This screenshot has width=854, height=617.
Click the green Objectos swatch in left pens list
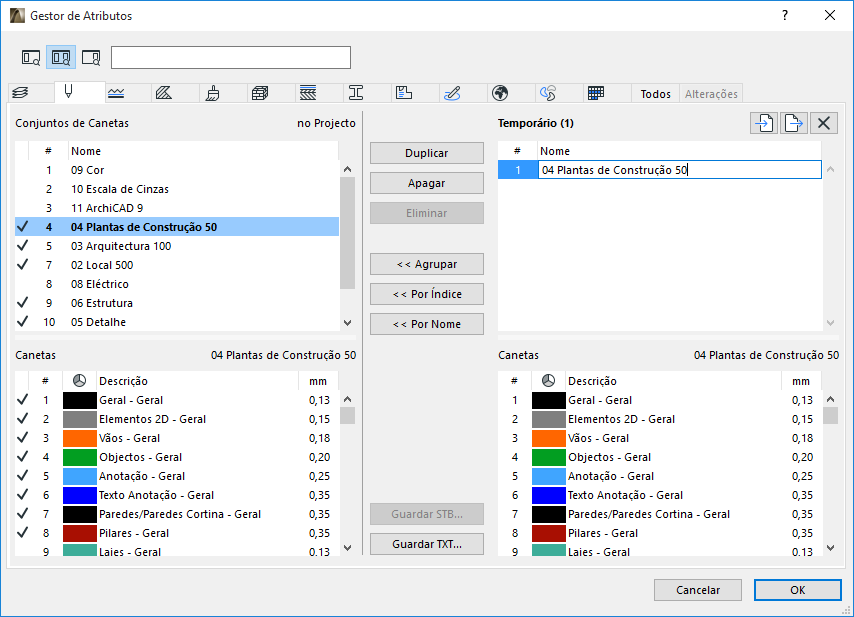tap(79, 457)
